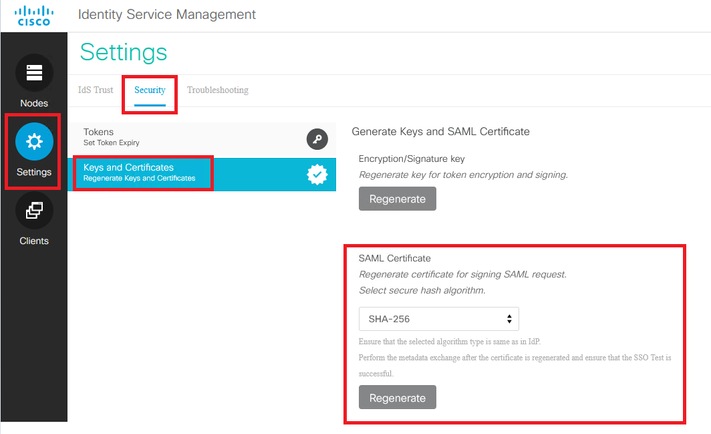Click the Regenerate key for token encryption text
Screen dimensions: 711x434
463,175
